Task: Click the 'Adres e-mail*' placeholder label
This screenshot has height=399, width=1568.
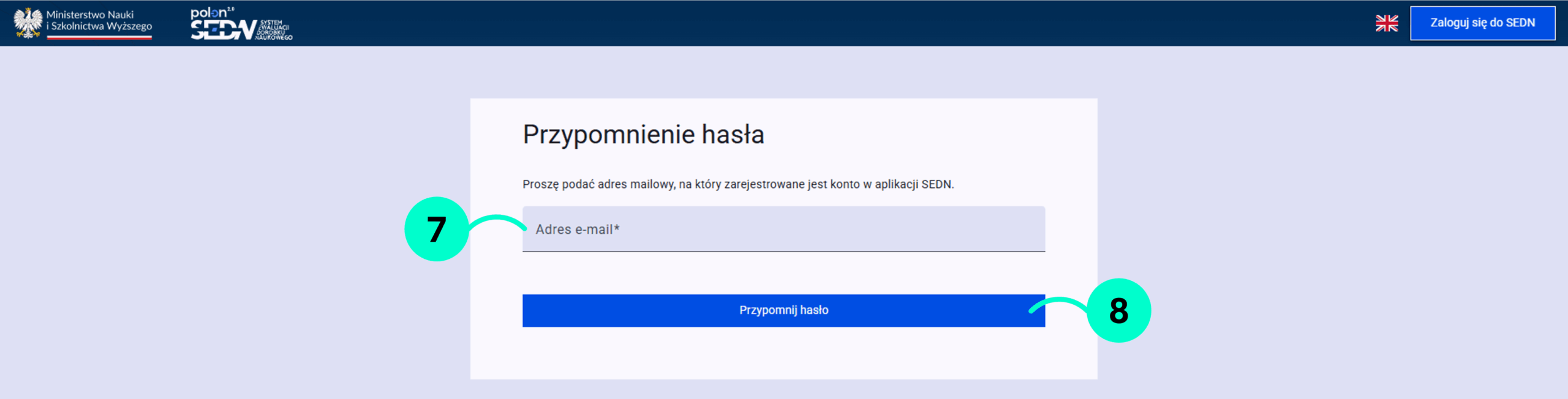Action: [574, 229]
